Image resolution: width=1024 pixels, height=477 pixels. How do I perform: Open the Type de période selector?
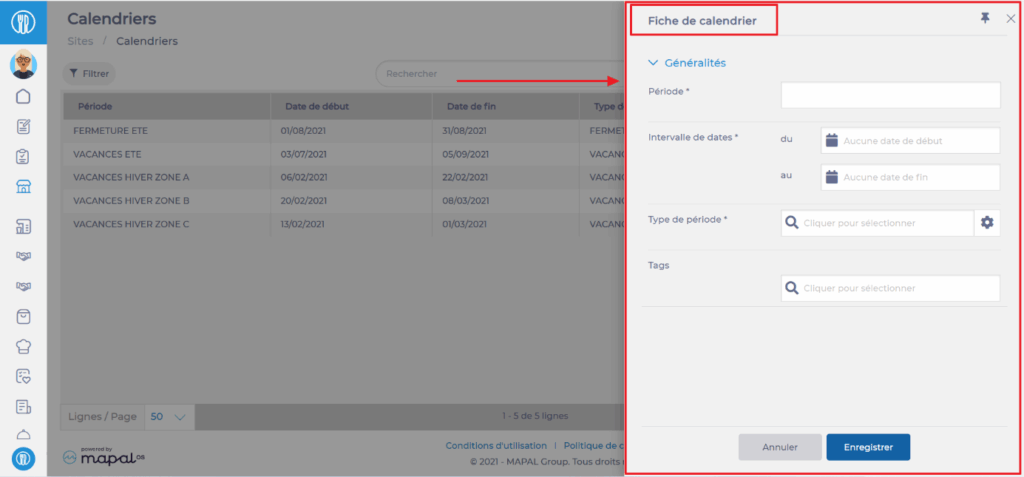pyautogui.click(x=877, y=223)
